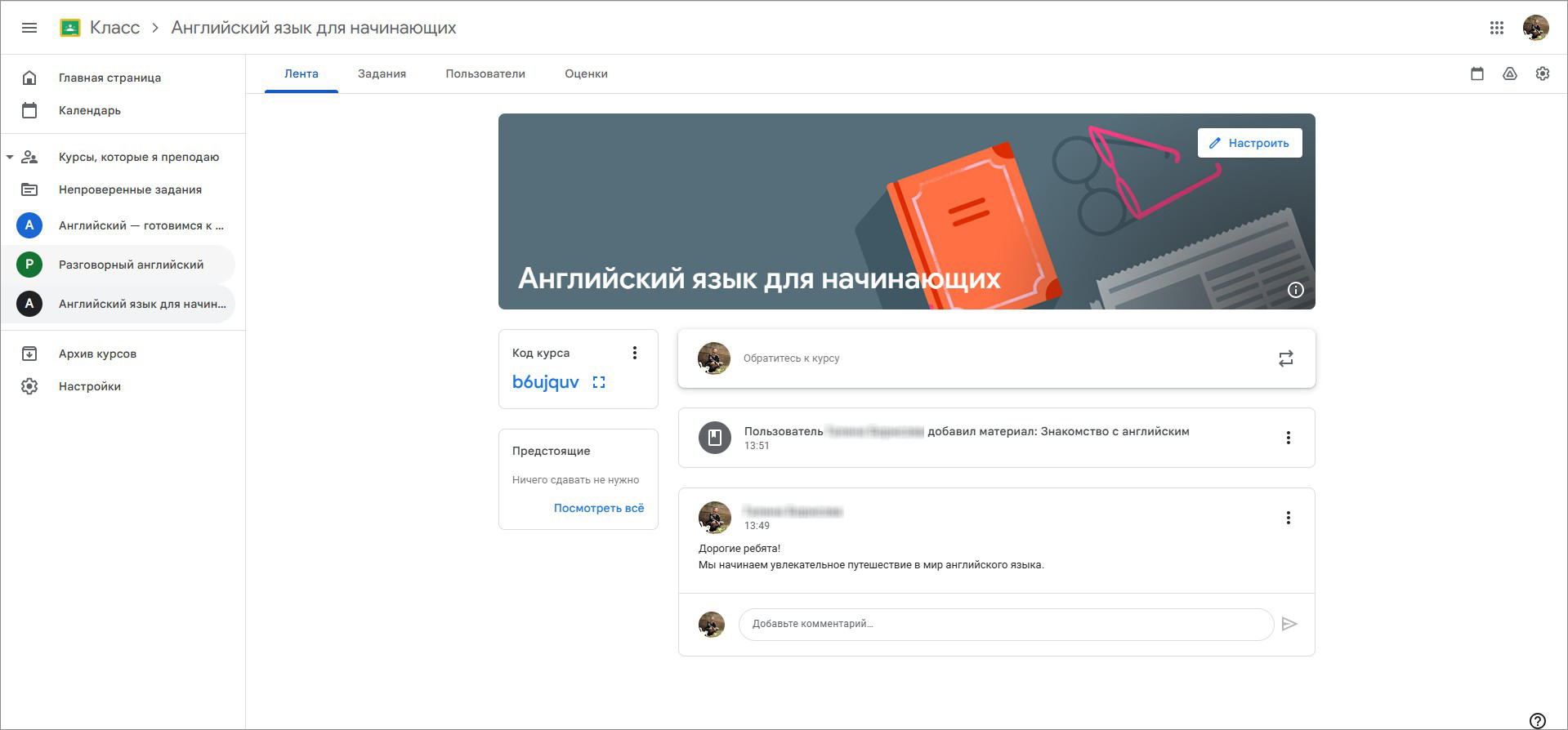The height and width of the screenshot is (730, 1568).
Task: Click the teaching courses people icon
Action: click(29, 157)
